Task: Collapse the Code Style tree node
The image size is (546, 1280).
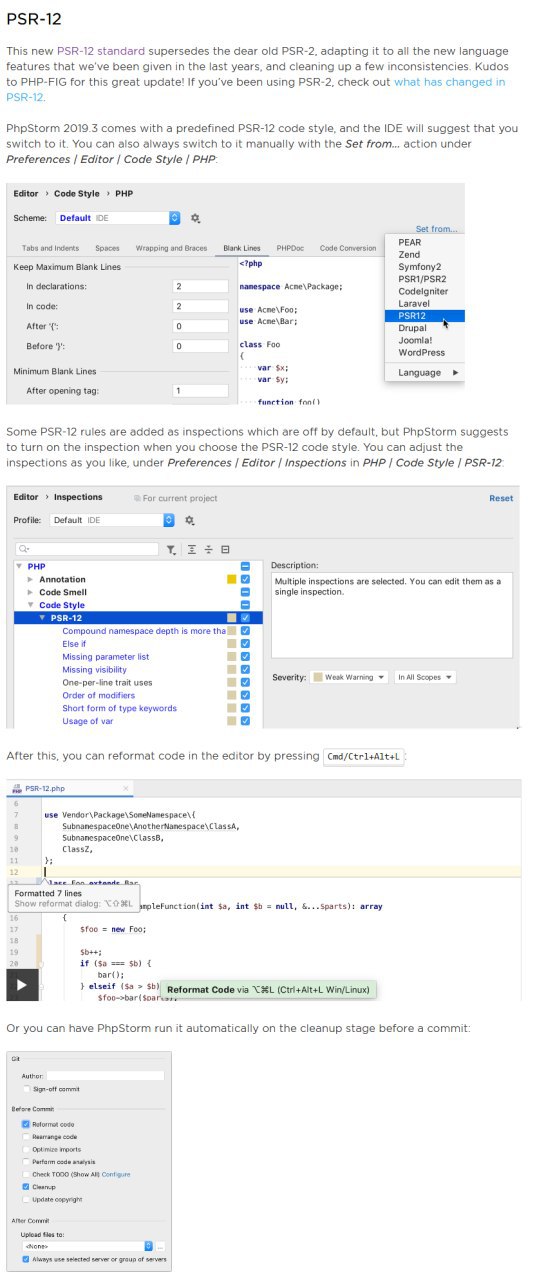Action: tap(30, 606)
